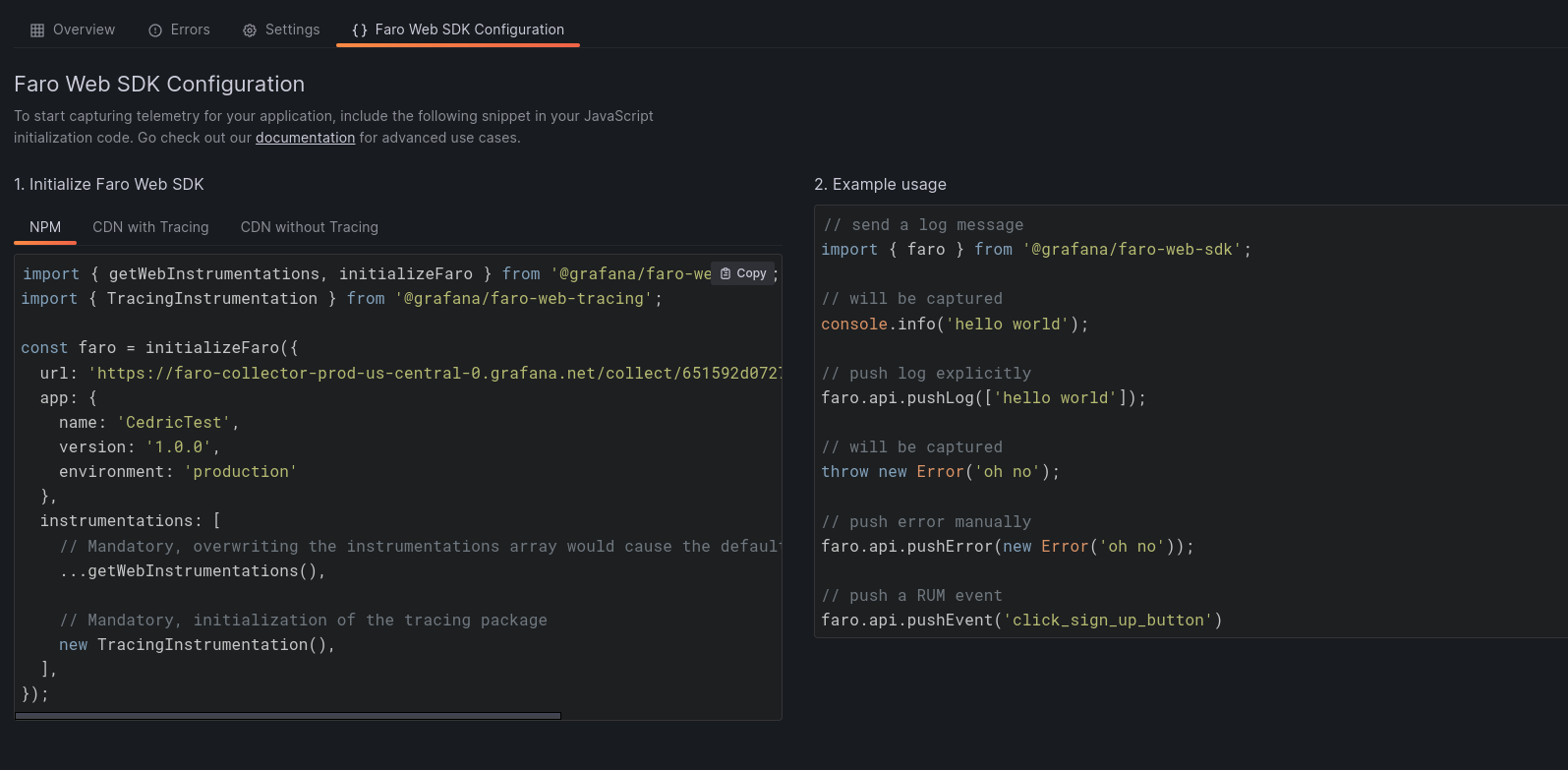
Task: Click the Settings gear icon
Action: [x=250, y=30]
